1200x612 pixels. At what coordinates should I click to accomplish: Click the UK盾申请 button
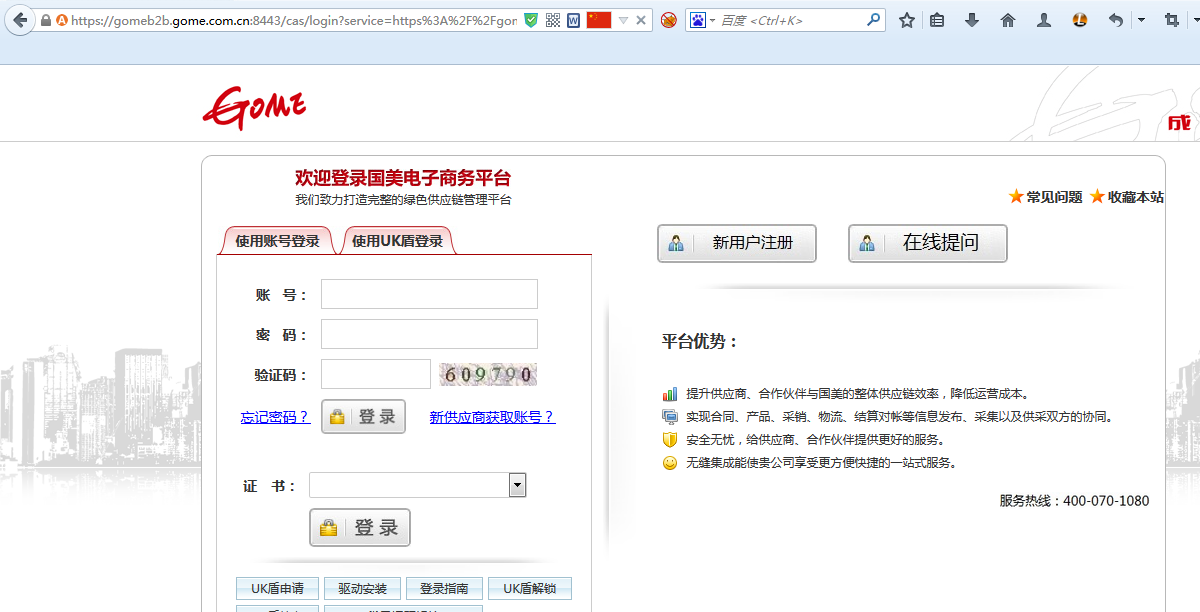coord(277,588)
